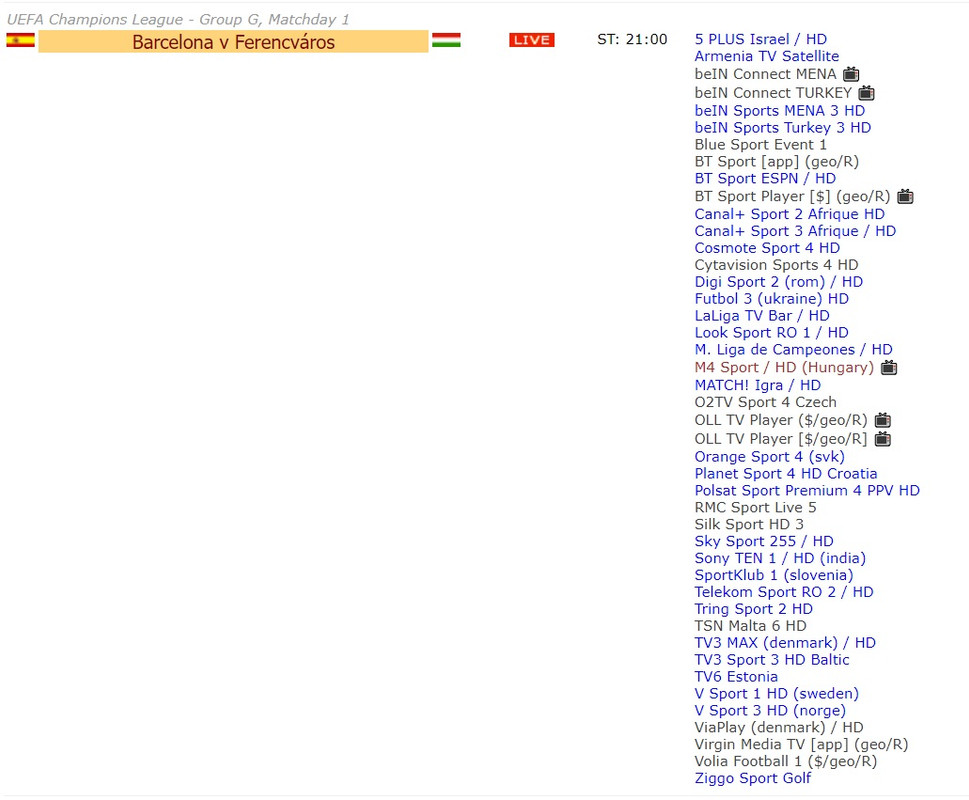Viewport: 969px width, 800px height.
Task: Click beIN Connect TURKEY text
Action: pyautogui.click(x=773, y=93)
